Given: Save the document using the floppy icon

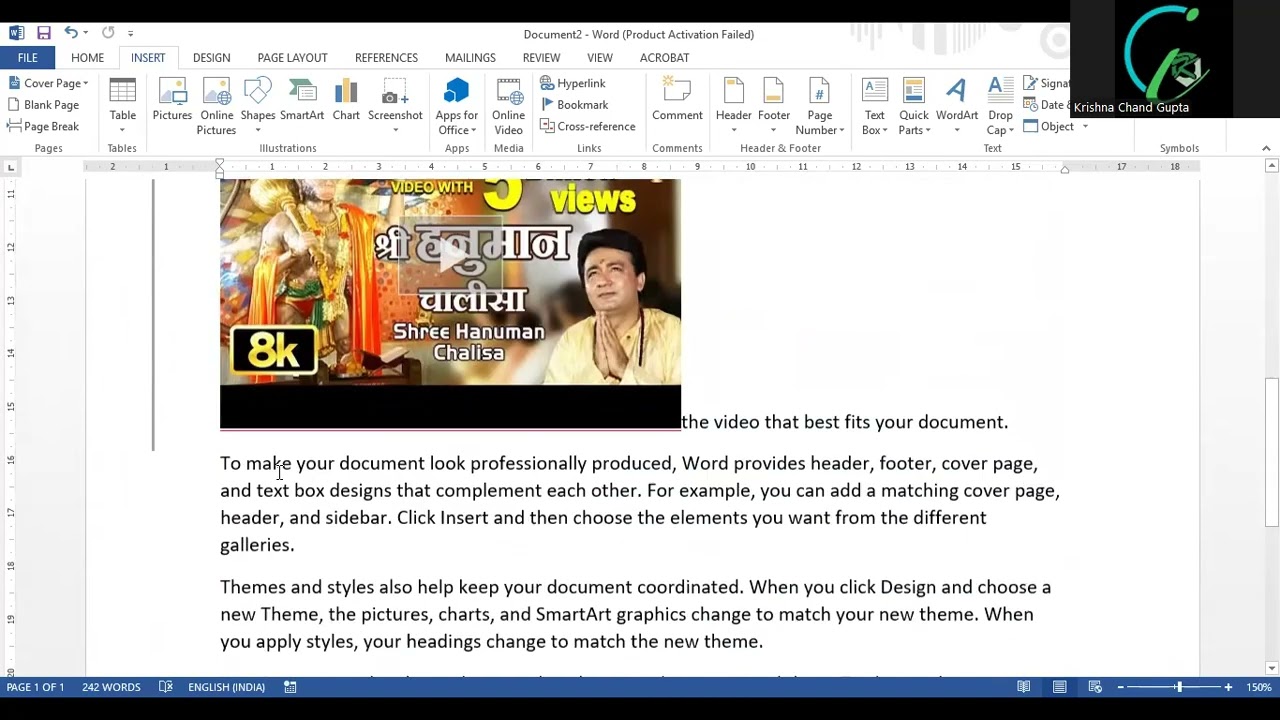Looking at the screenshot, I should [x=44, y=33].
